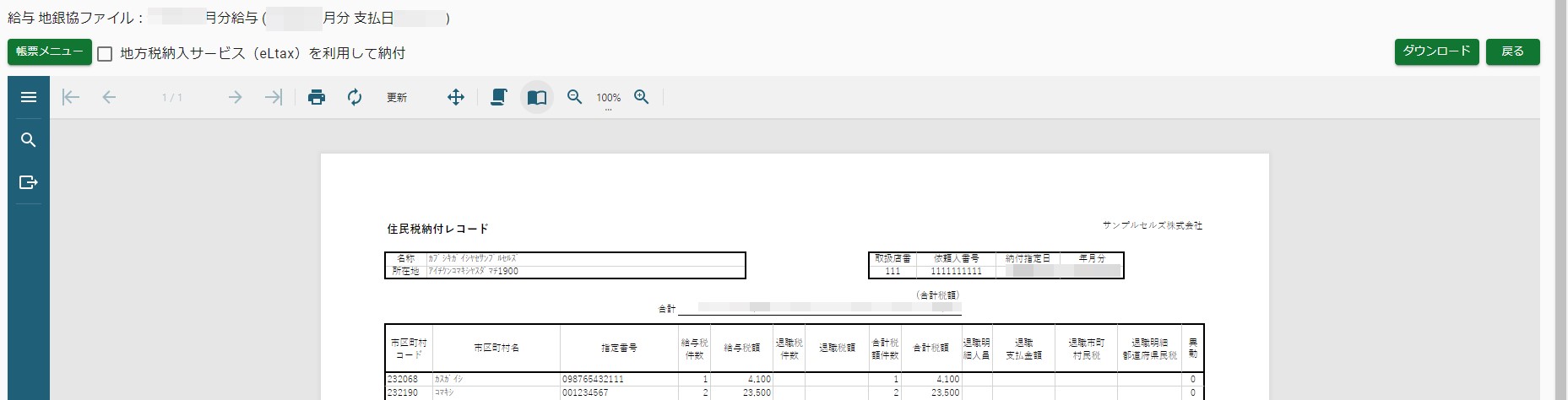Click the address text ending 1900
This screenshot has height=400, width=1568.
pos(473,272)
